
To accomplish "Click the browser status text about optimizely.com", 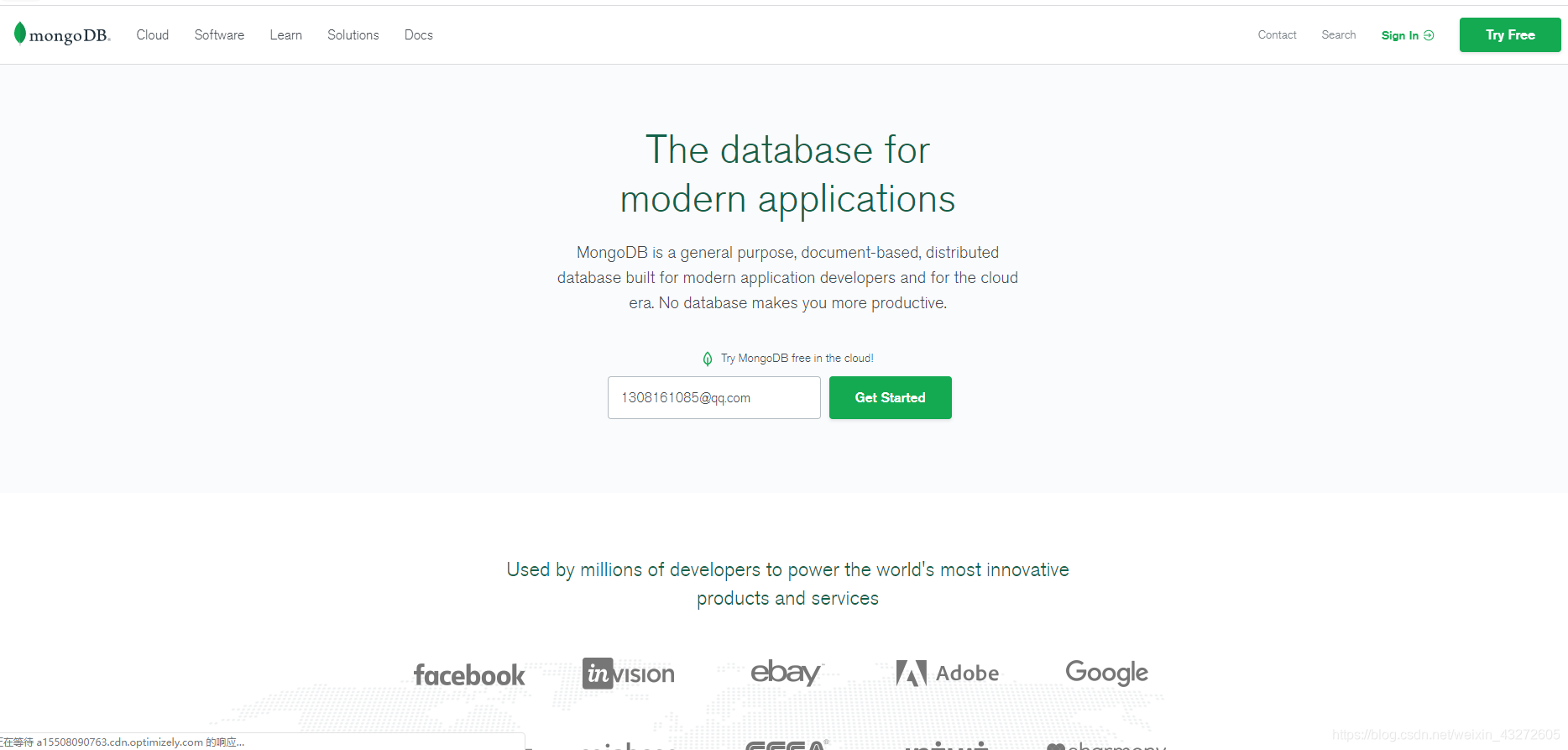I will 123,742.
